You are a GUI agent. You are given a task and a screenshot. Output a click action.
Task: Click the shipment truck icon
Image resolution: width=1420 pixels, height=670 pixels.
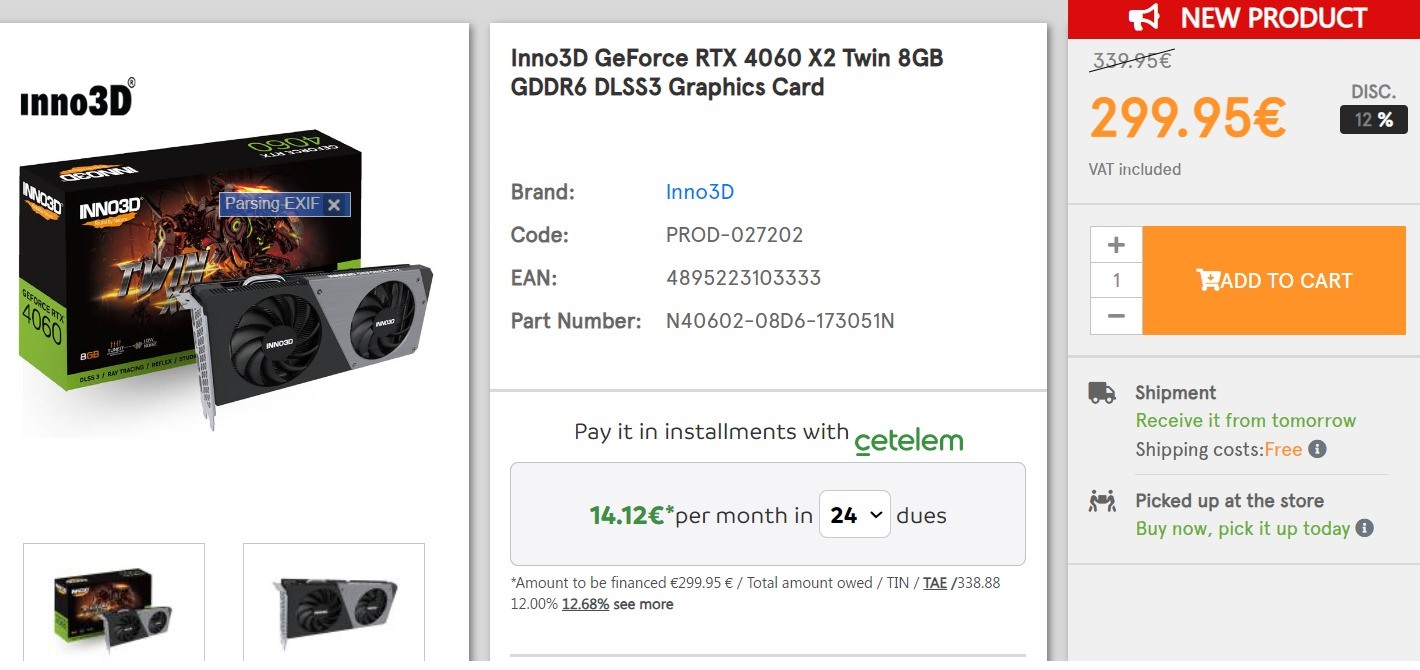coord(1102,393)
